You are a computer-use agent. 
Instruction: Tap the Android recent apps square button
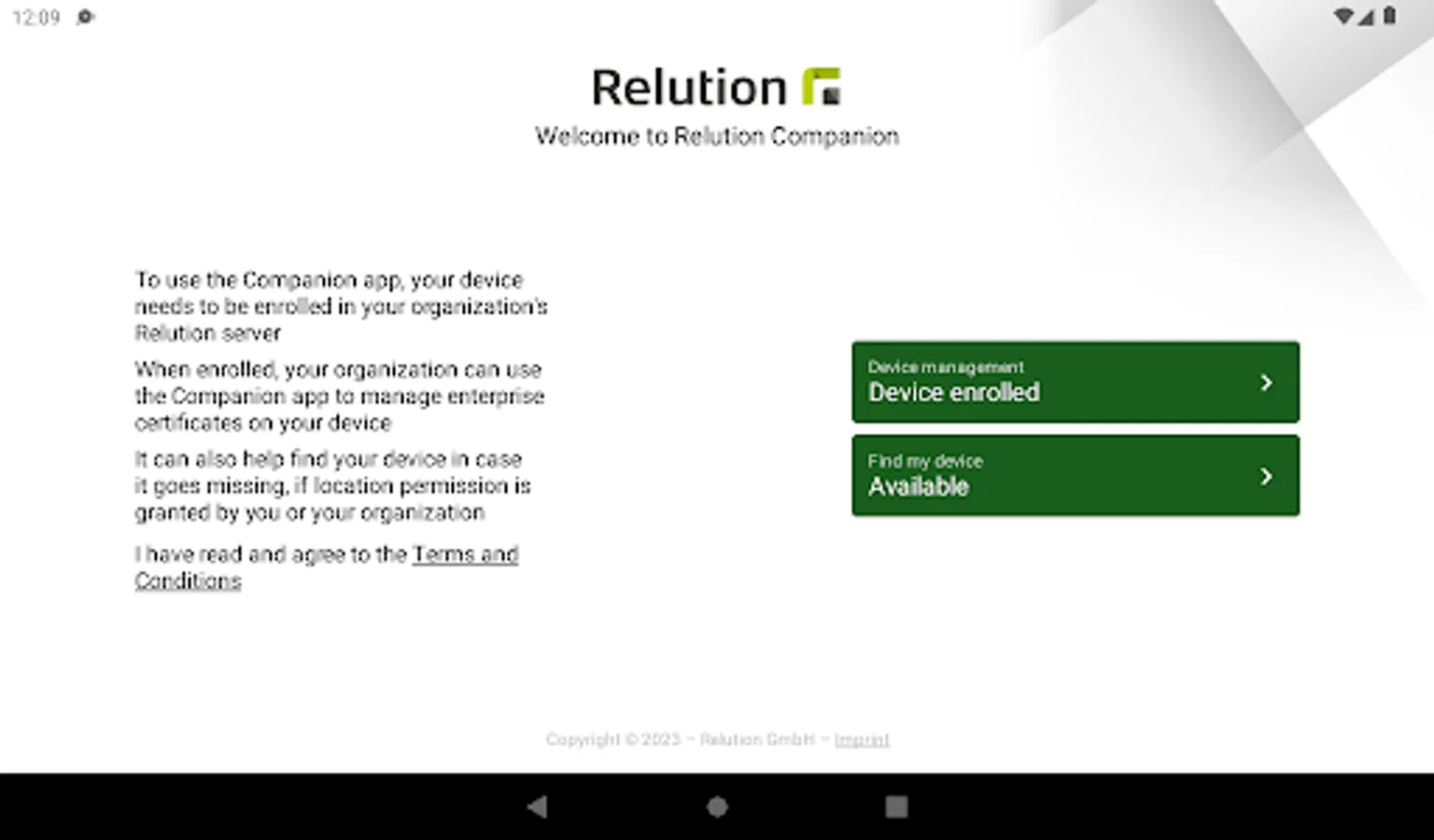click(x=896, y=806)
